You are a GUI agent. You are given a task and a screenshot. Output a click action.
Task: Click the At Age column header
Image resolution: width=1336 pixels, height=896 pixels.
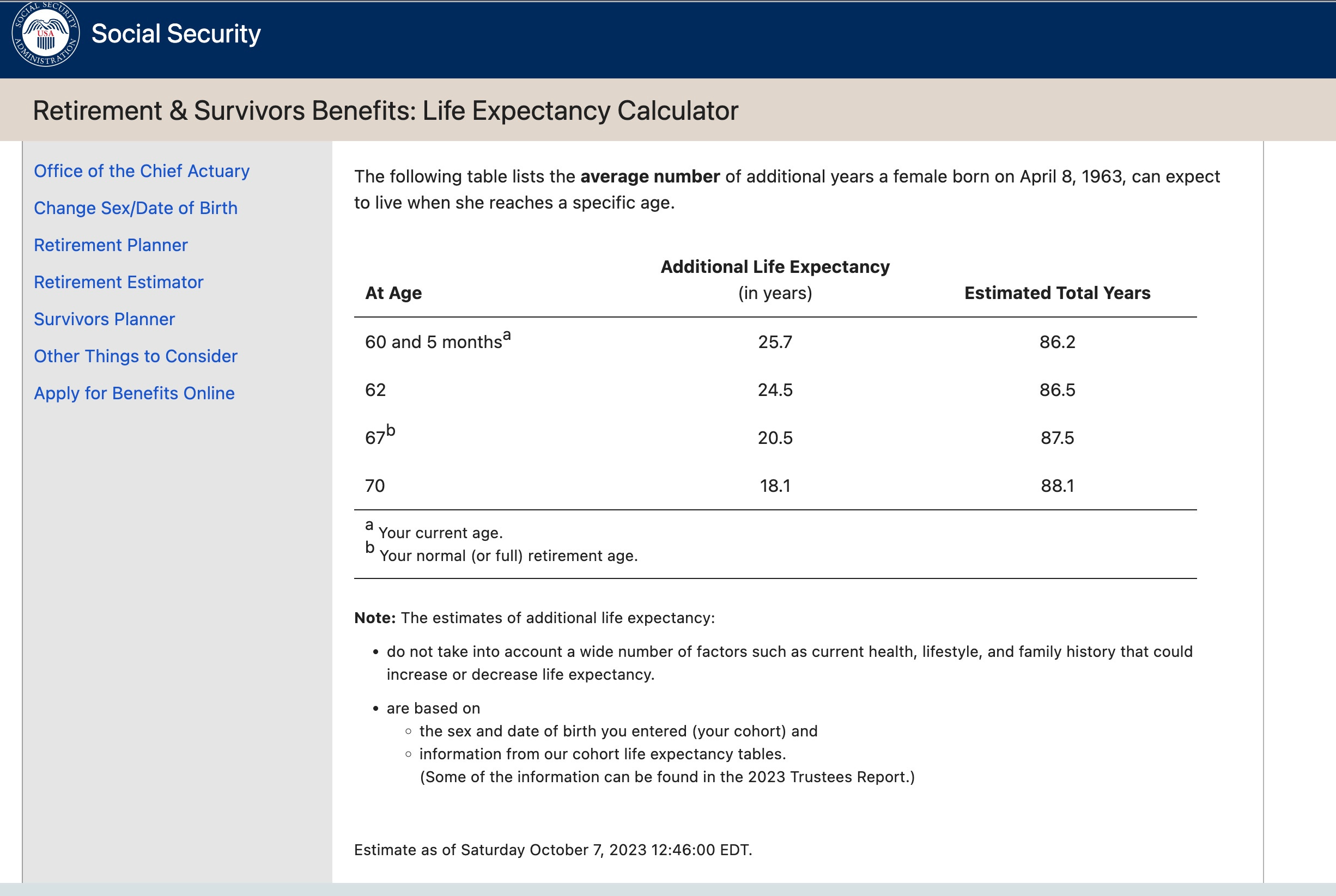(x=393, y=293)
